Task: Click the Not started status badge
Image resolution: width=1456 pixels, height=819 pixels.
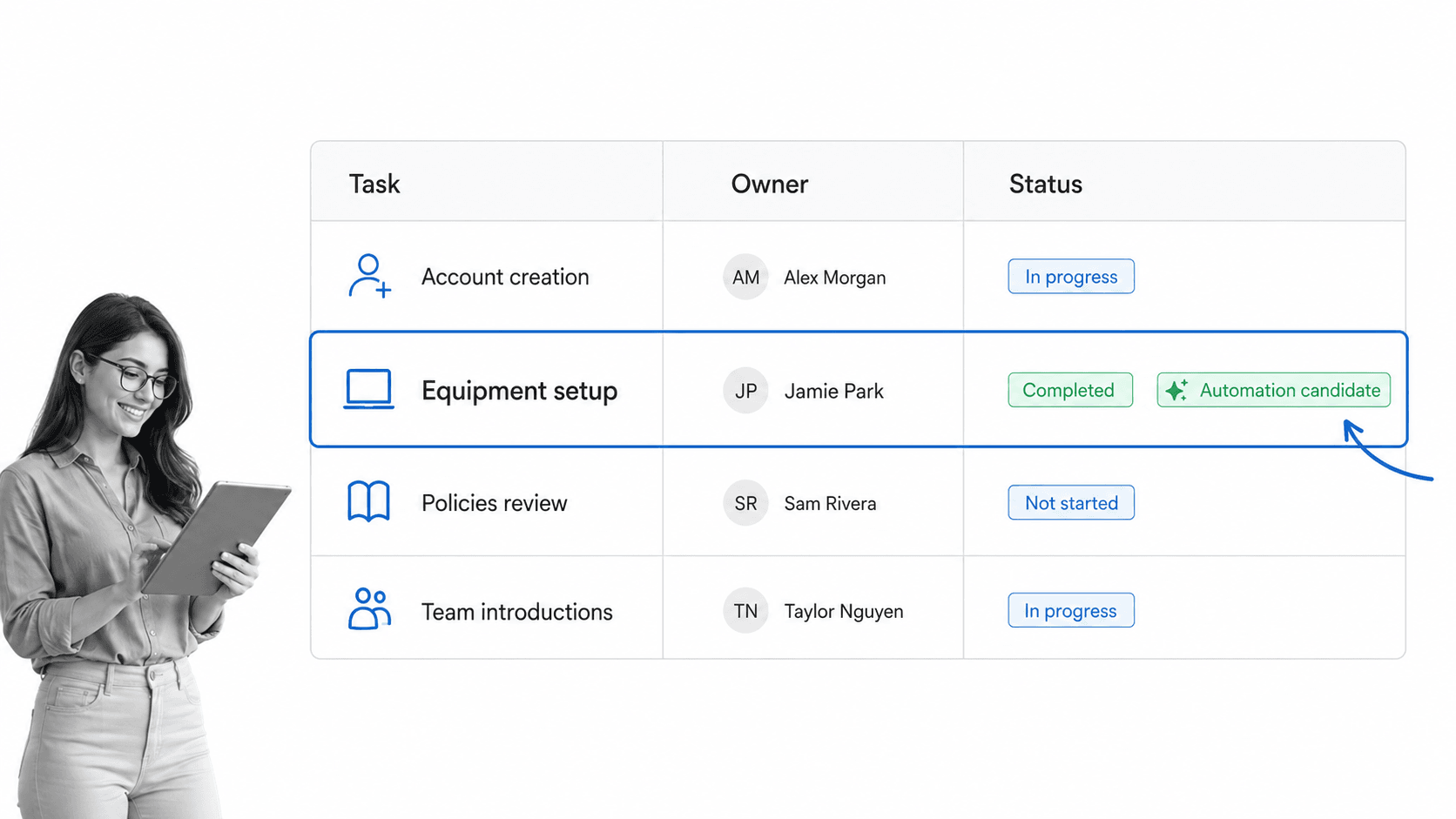Action: pyautogui.click(x=1071, y=502)
